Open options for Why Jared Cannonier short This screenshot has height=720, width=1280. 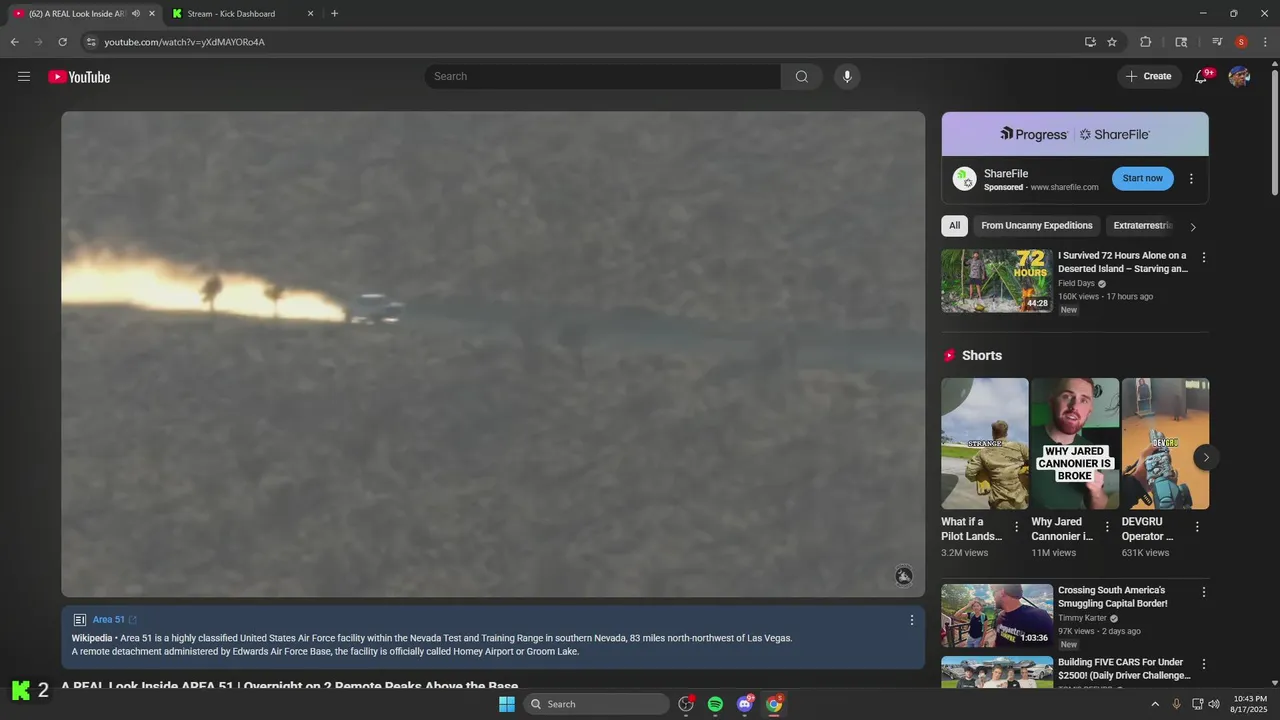(1107, 527)
